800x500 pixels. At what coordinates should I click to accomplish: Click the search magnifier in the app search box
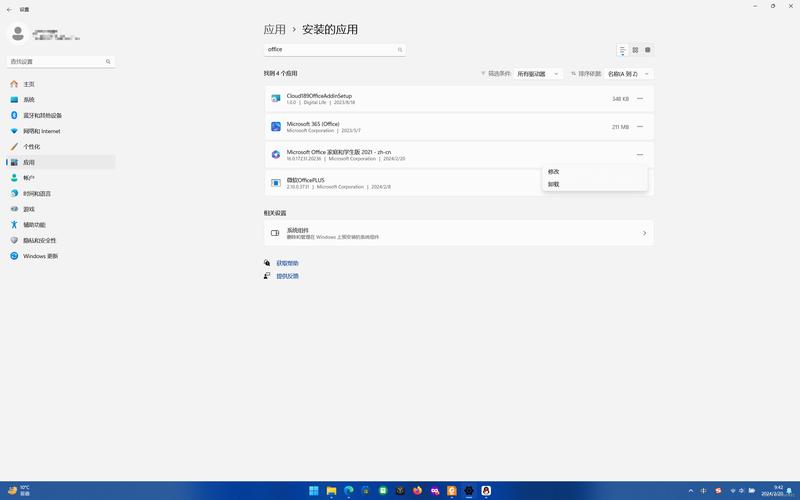(x=400, y=49)
